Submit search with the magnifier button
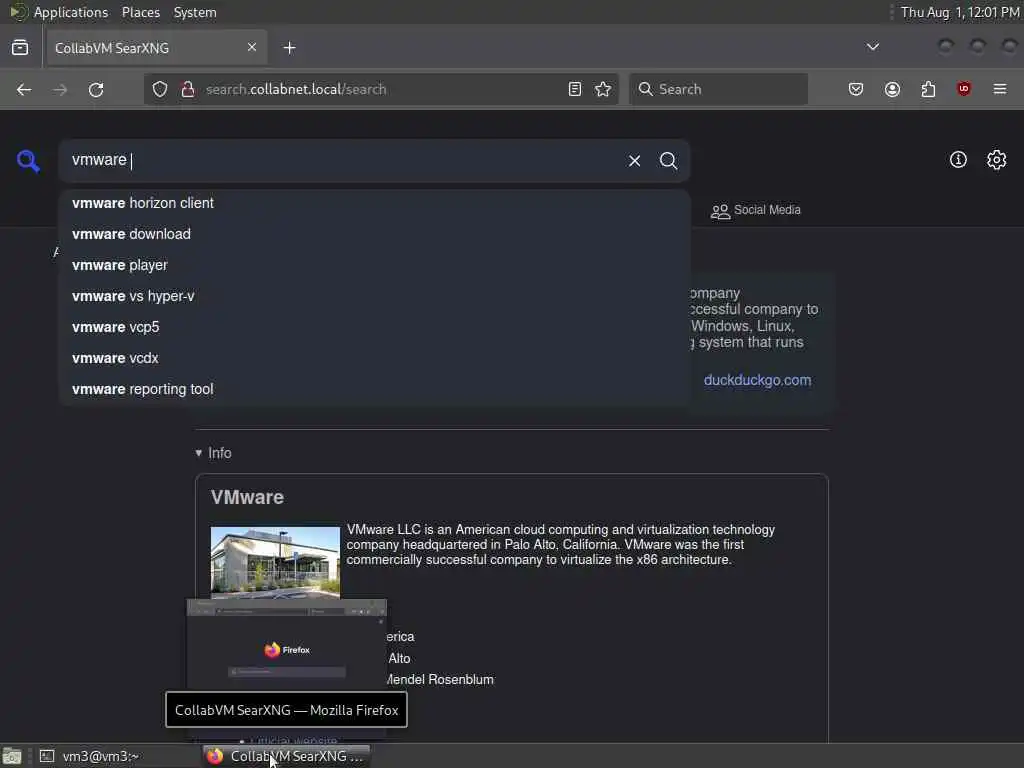The height and width of the screenshot is (768, 1024). (669, 161)
